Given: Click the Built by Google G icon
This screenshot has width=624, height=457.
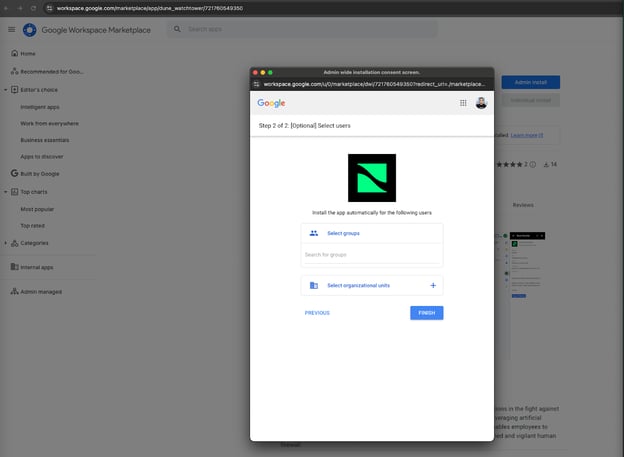Looking at the screenshot, I should point(14,173).
